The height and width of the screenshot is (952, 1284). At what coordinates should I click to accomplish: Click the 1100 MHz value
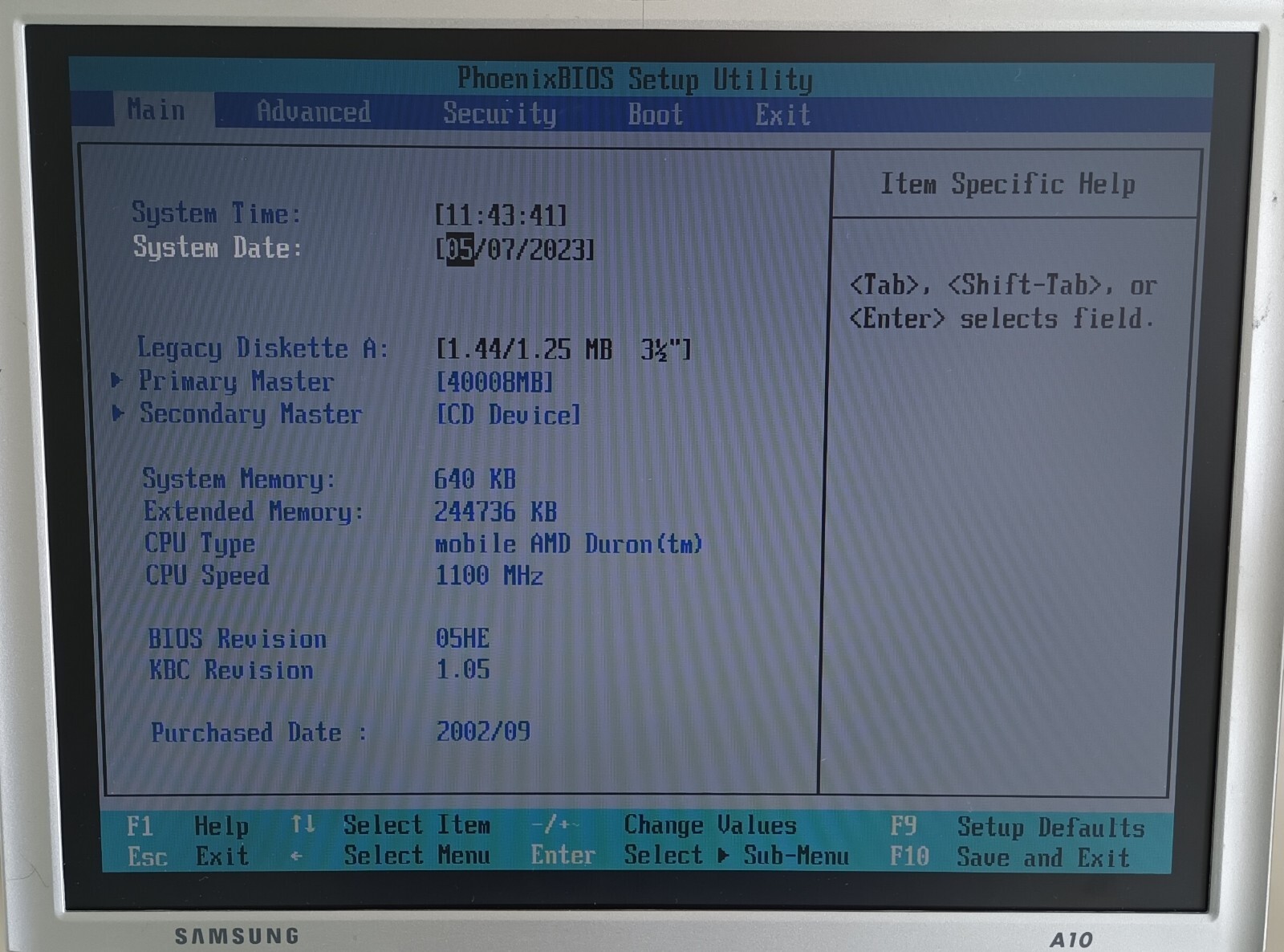tap(490, 576)
